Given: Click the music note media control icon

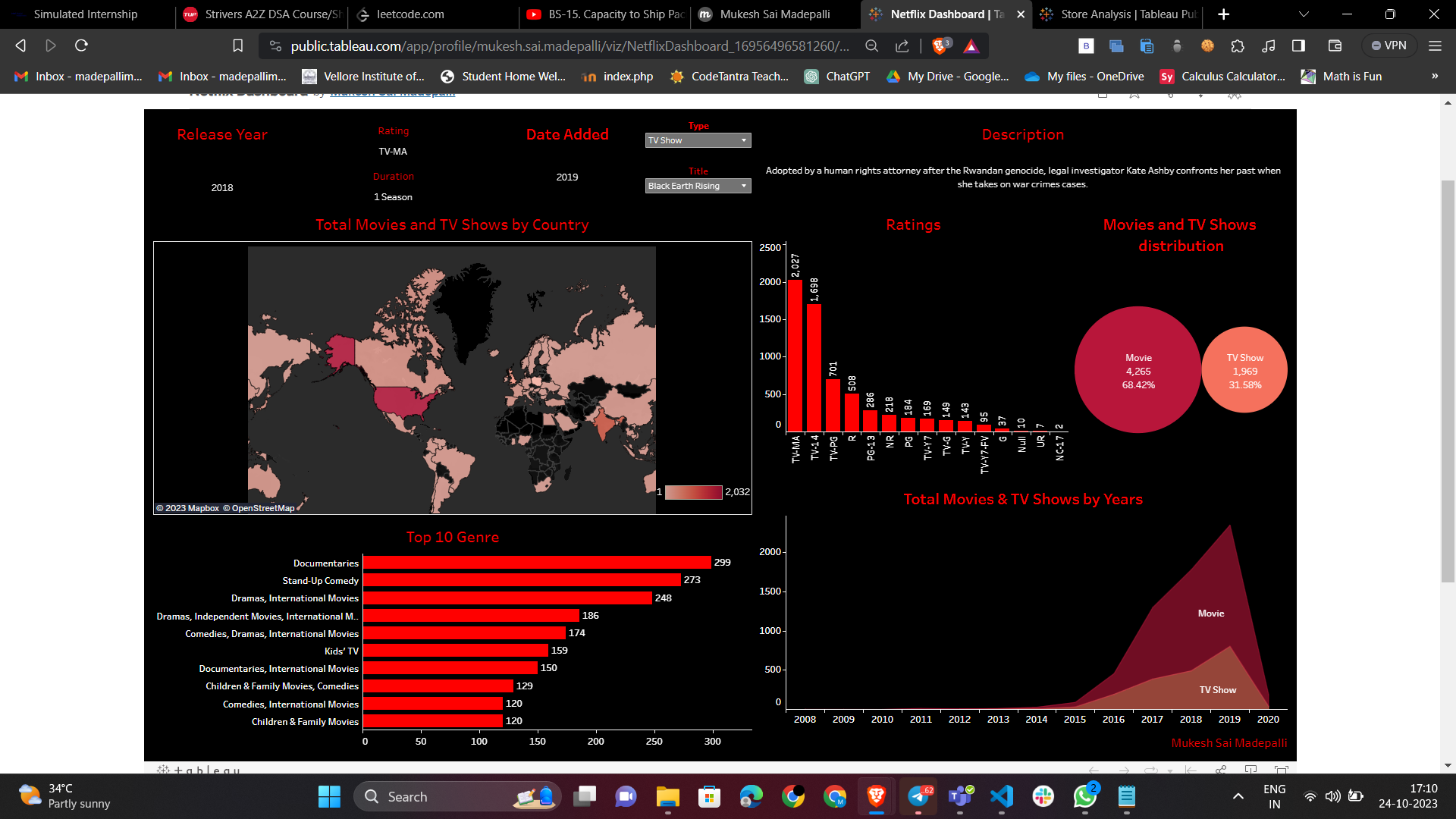Looking at the screenshot, I should [1268, 46].
